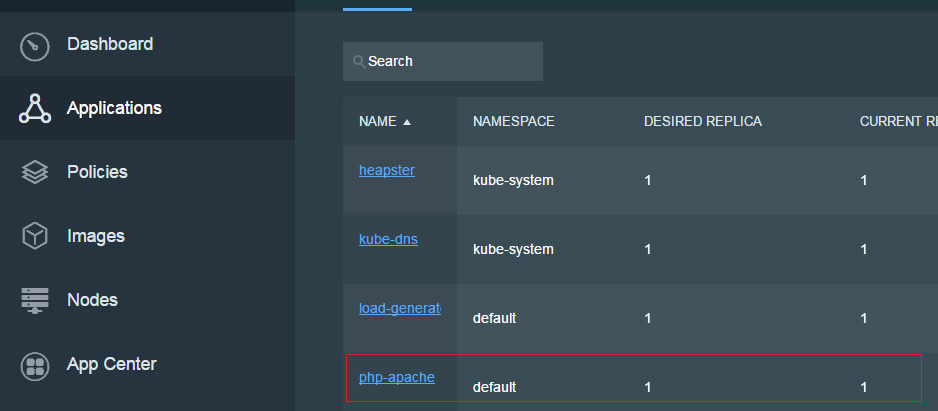Image resolution: width=938 pixels, height=411 pixels.
Task: Click the Applications triangle-nodes icon
Action: click(x=35, y=108)
